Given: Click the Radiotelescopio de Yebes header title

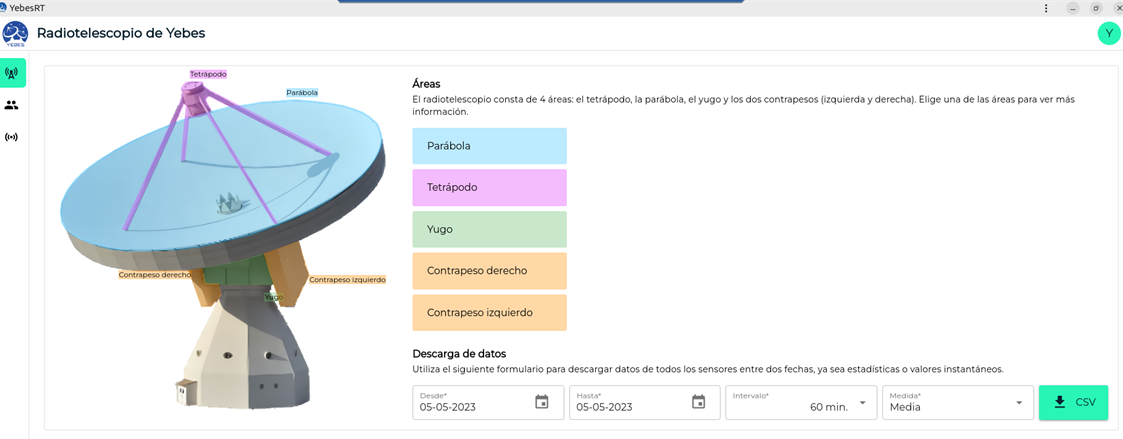Looking at the screenshot, I should tap(121, 33).
